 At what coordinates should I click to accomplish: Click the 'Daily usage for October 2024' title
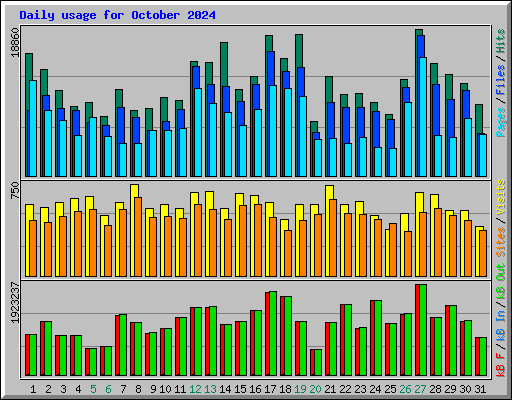(117, 15)
